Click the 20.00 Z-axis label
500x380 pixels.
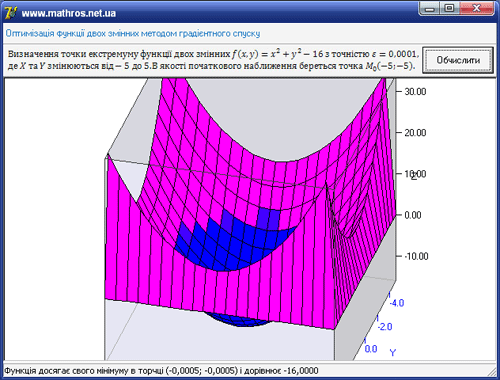pyautogui.click(x=415, y=133)
